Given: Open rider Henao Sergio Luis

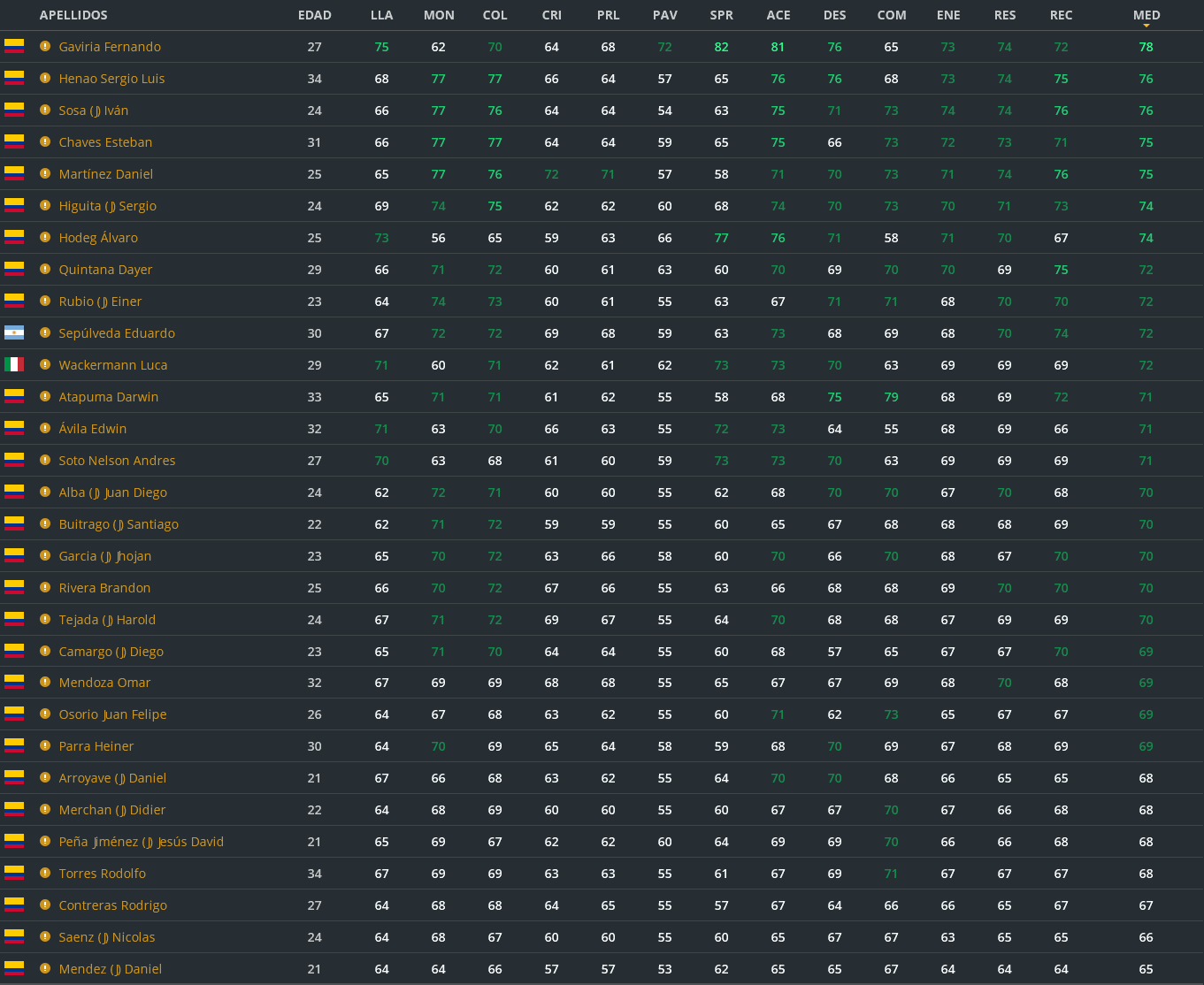Looking at the screenshot, I should (x=111, y=79).
